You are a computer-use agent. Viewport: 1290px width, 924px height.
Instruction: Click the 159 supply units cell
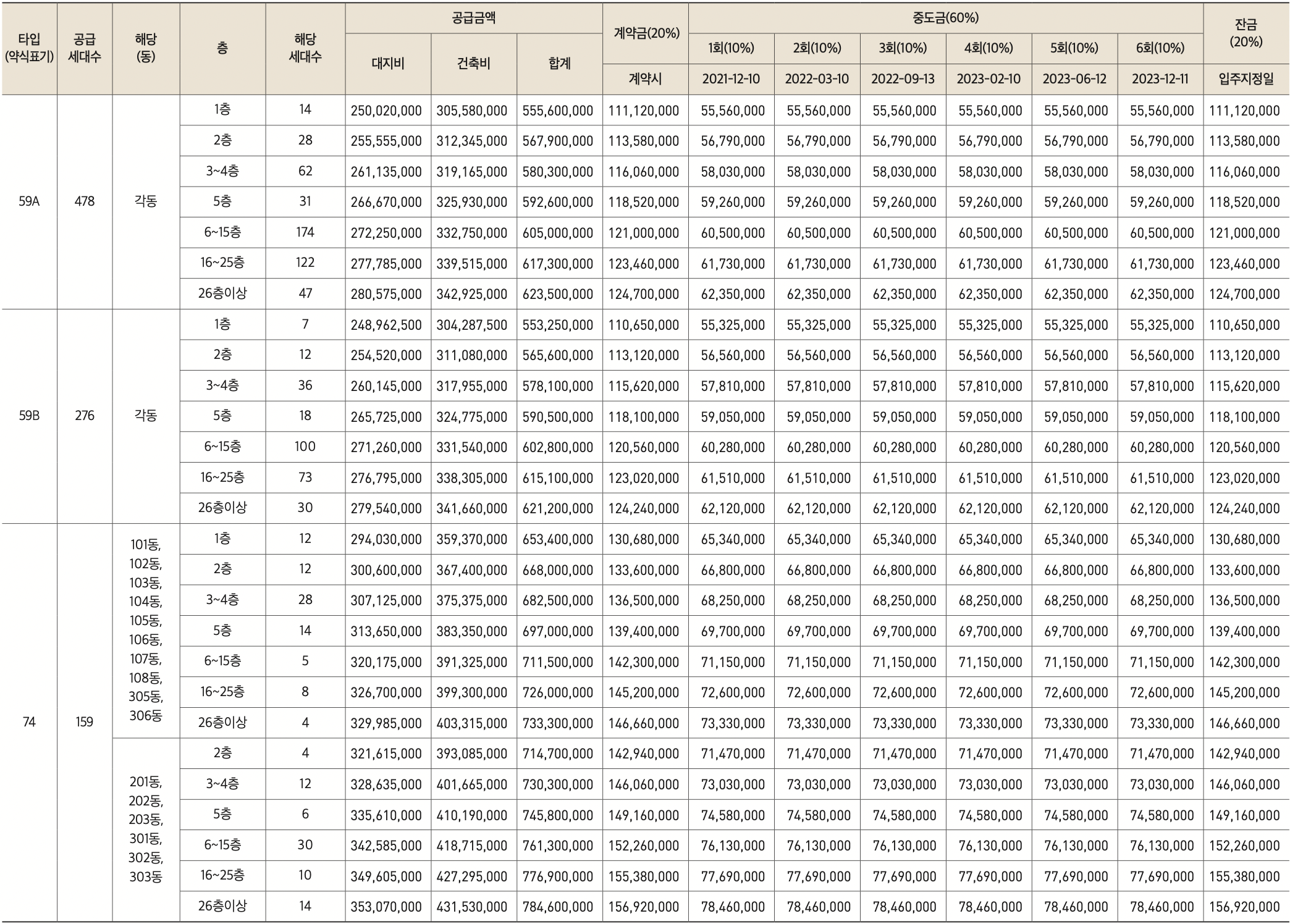tap(85, 722)
